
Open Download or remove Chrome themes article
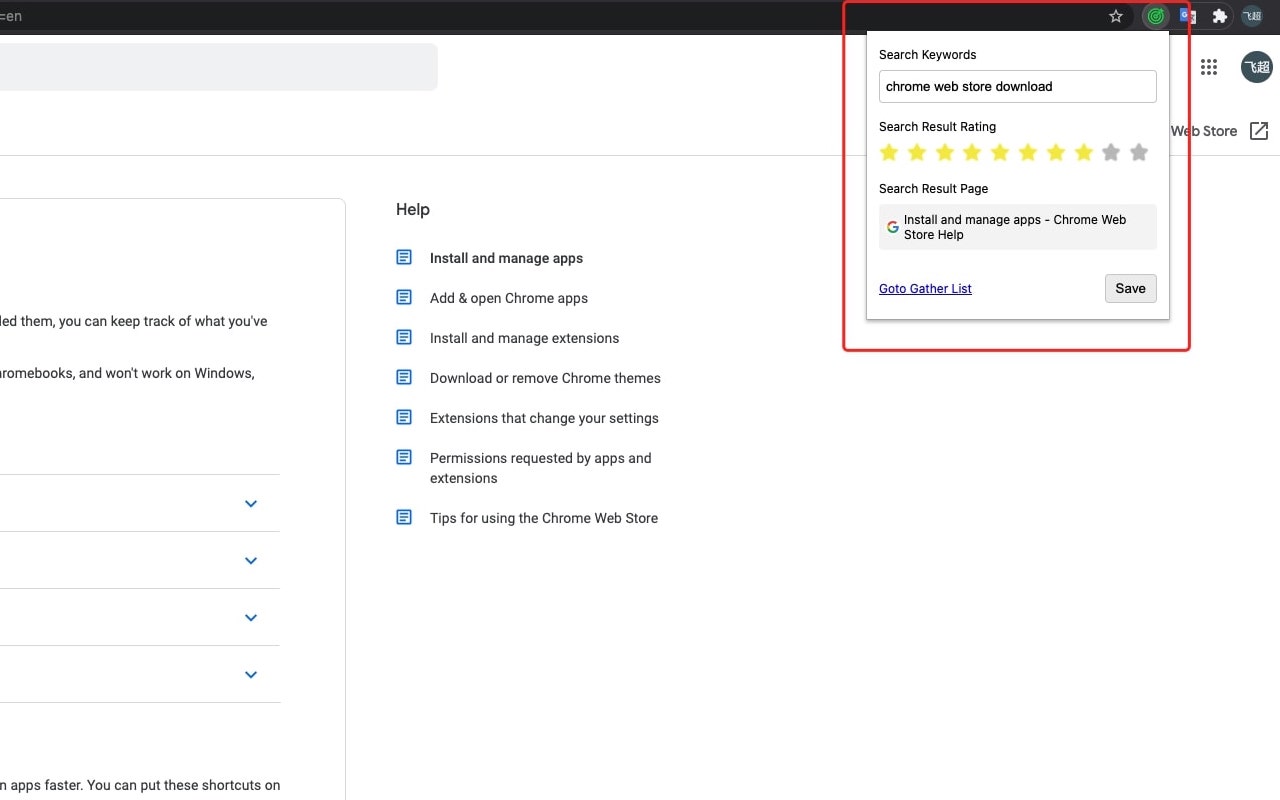point(545,378)
